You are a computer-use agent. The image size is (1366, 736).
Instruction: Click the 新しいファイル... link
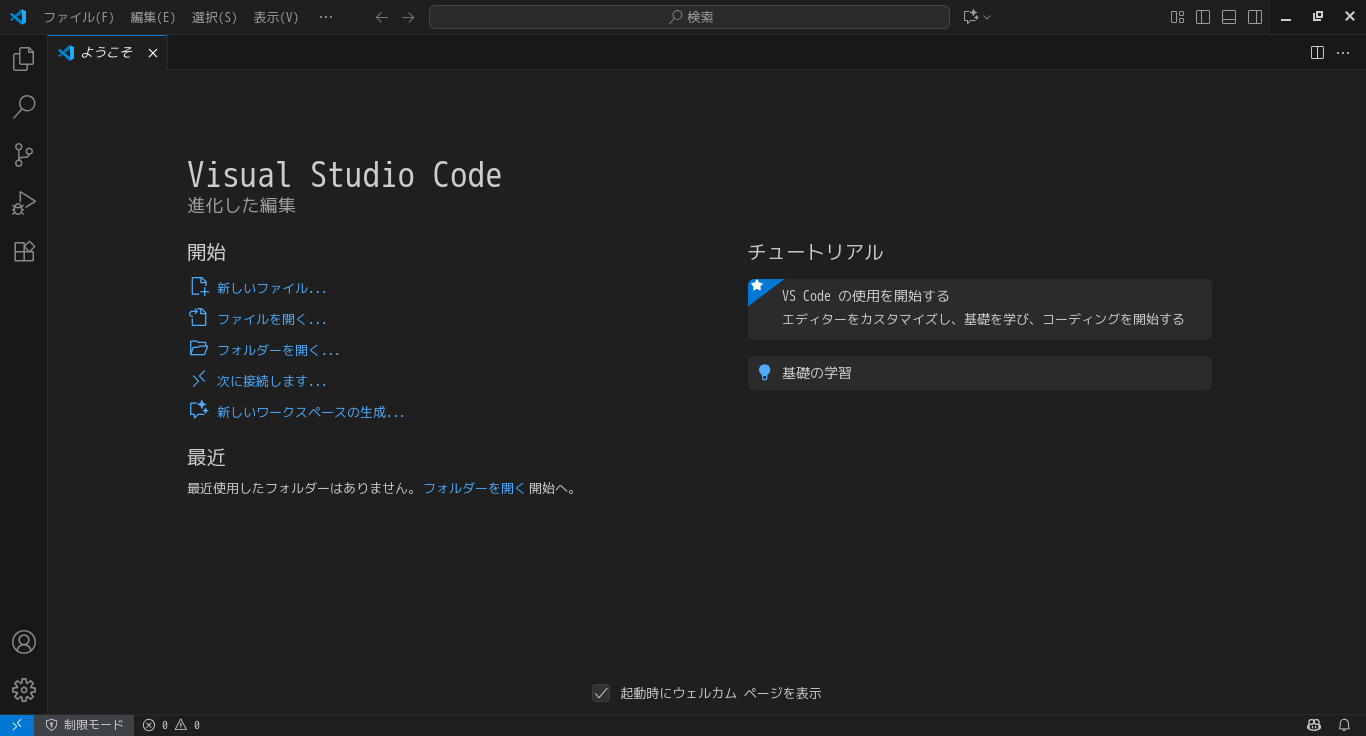271,288
